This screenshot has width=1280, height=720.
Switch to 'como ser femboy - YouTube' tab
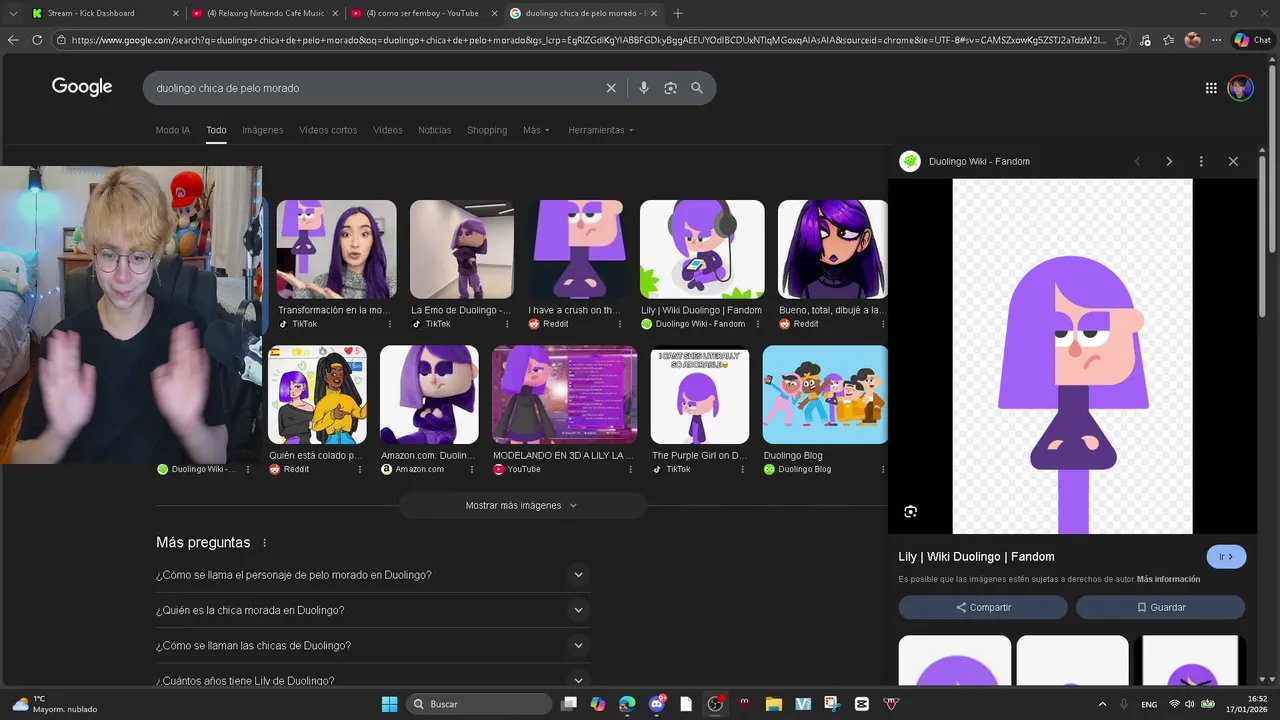click(x=422, y=13)
